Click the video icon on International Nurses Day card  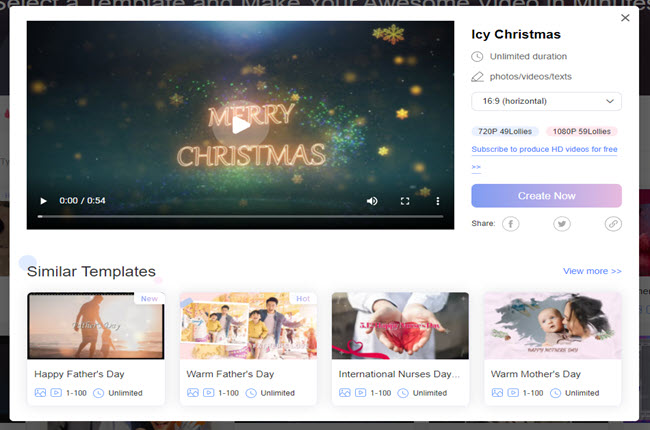361,393
